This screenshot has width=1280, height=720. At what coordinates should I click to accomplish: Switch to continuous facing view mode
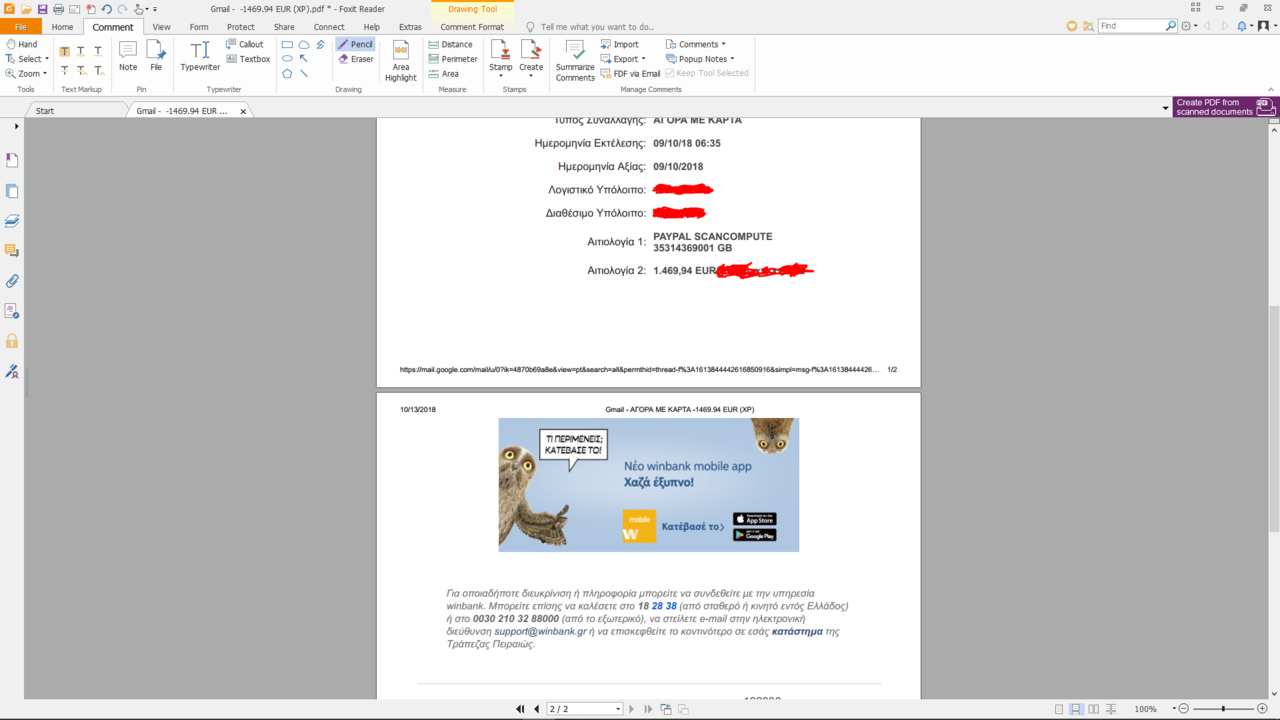tap(1111, 709)
